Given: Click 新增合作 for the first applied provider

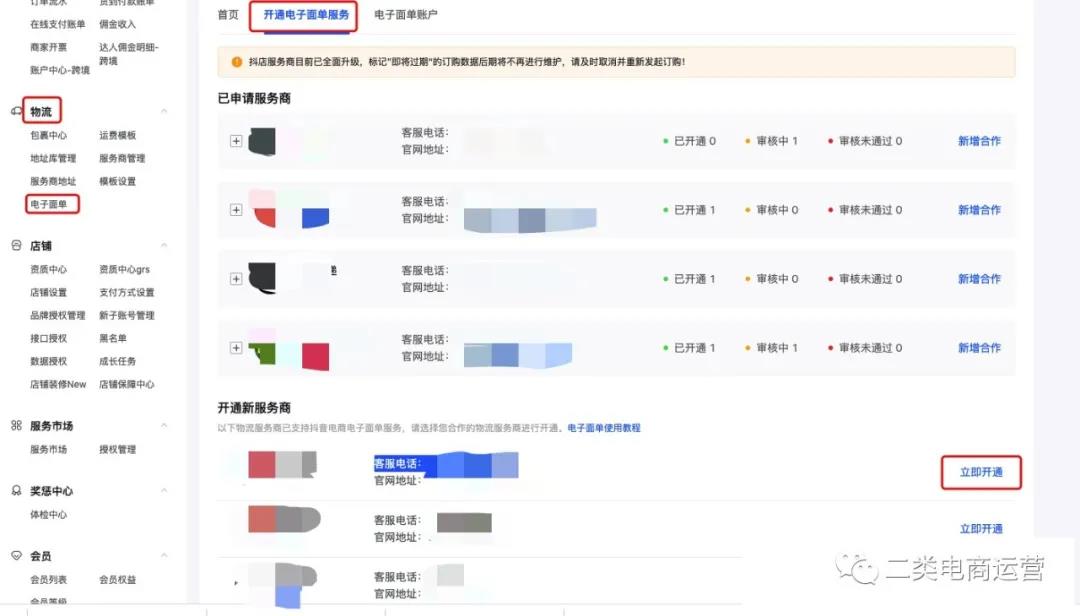Looking at the screenshot, I should pyautogui.click(x=979, y=141).
